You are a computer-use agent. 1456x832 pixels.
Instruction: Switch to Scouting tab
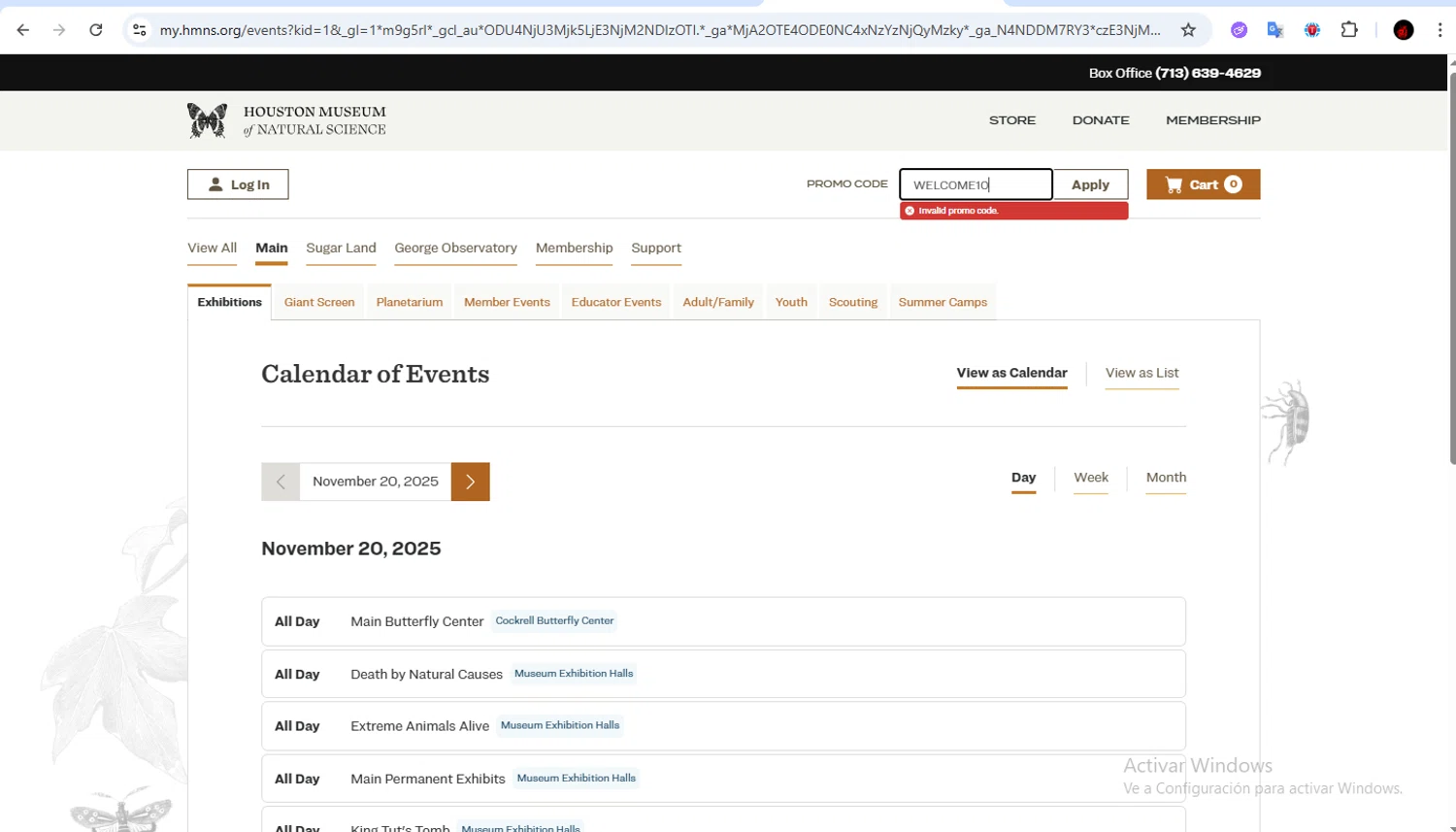[853, 302]
